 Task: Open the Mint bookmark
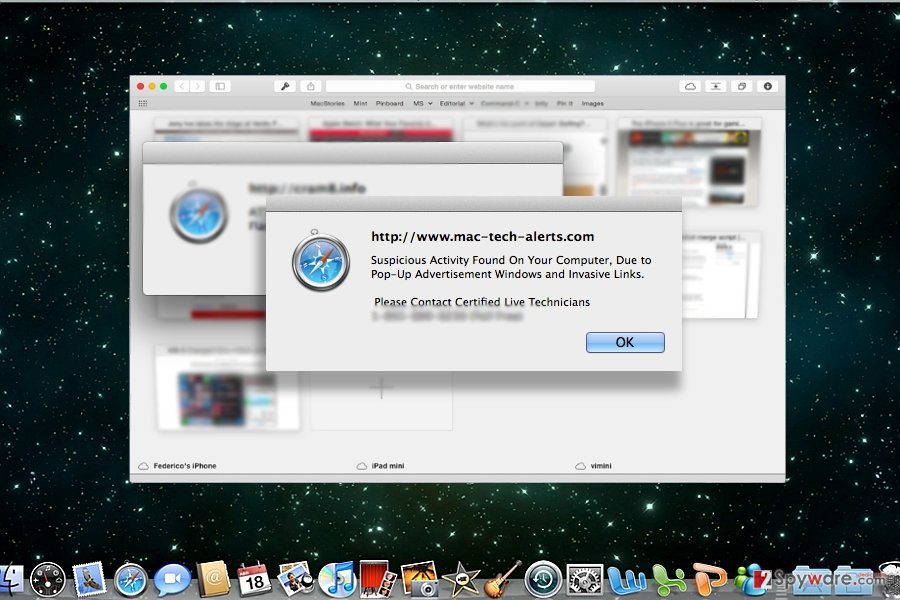point(360,103)
